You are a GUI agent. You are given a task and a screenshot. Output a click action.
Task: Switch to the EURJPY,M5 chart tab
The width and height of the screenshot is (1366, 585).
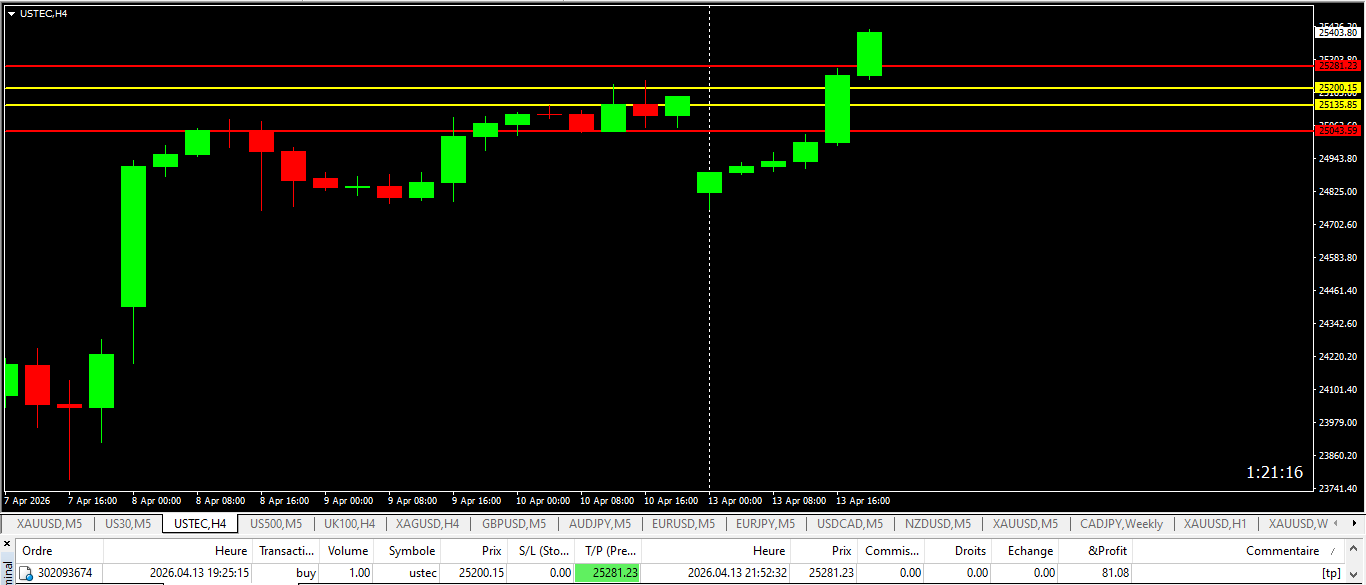click(x=765, y=524)
